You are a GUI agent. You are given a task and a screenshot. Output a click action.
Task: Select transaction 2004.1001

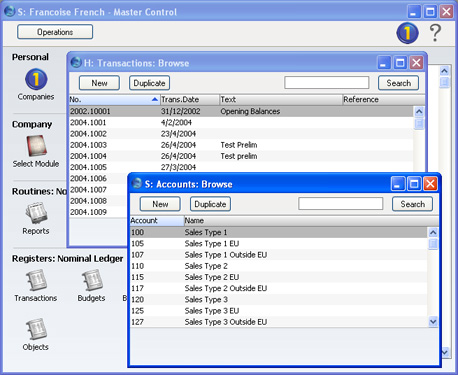(x=241, y=123)
